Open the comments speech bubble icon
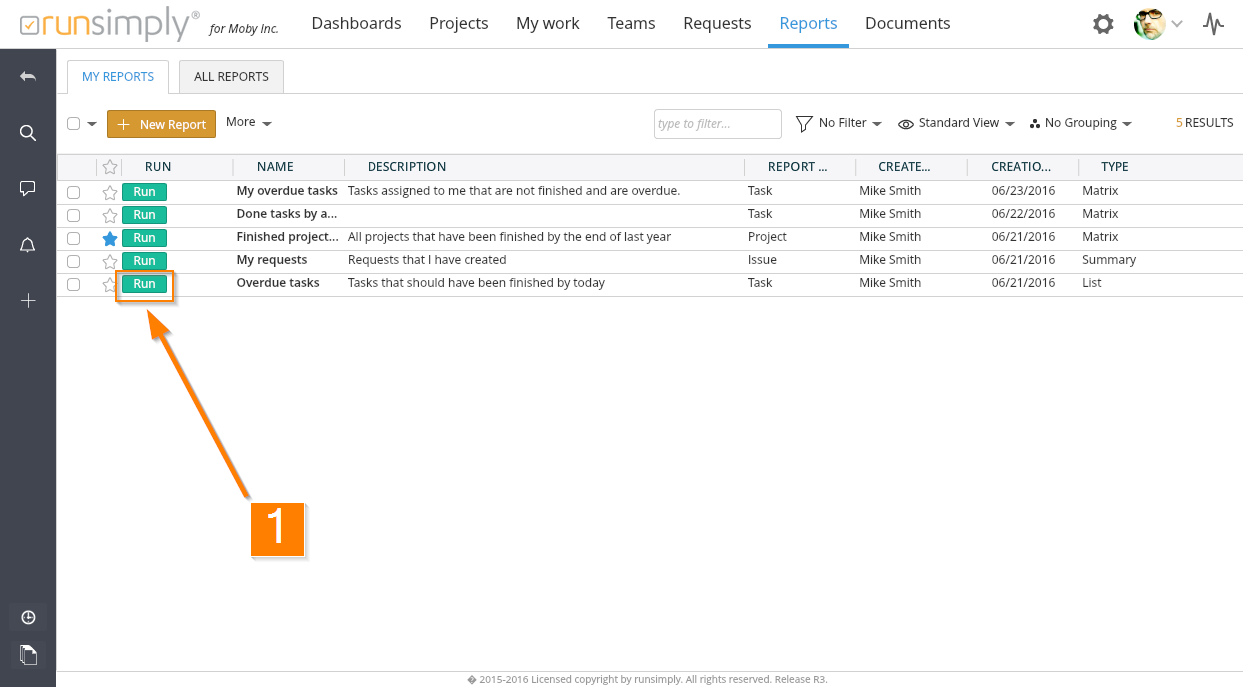Viewport: 1243px width, 687px height. [x=28, y=189]
